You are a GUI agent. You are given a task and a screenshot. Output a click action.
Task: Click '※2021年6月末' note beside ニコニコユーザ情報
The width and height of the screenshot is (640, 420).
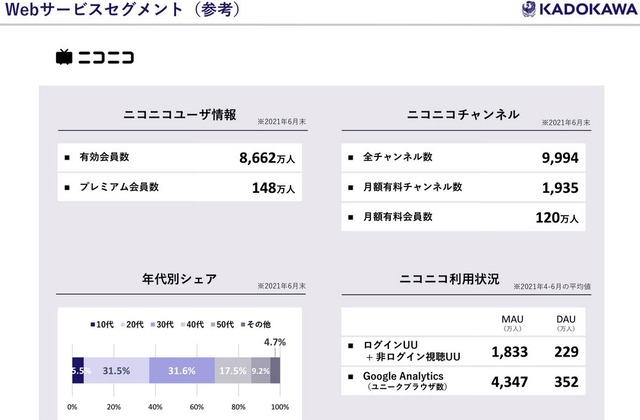(282, 122)
